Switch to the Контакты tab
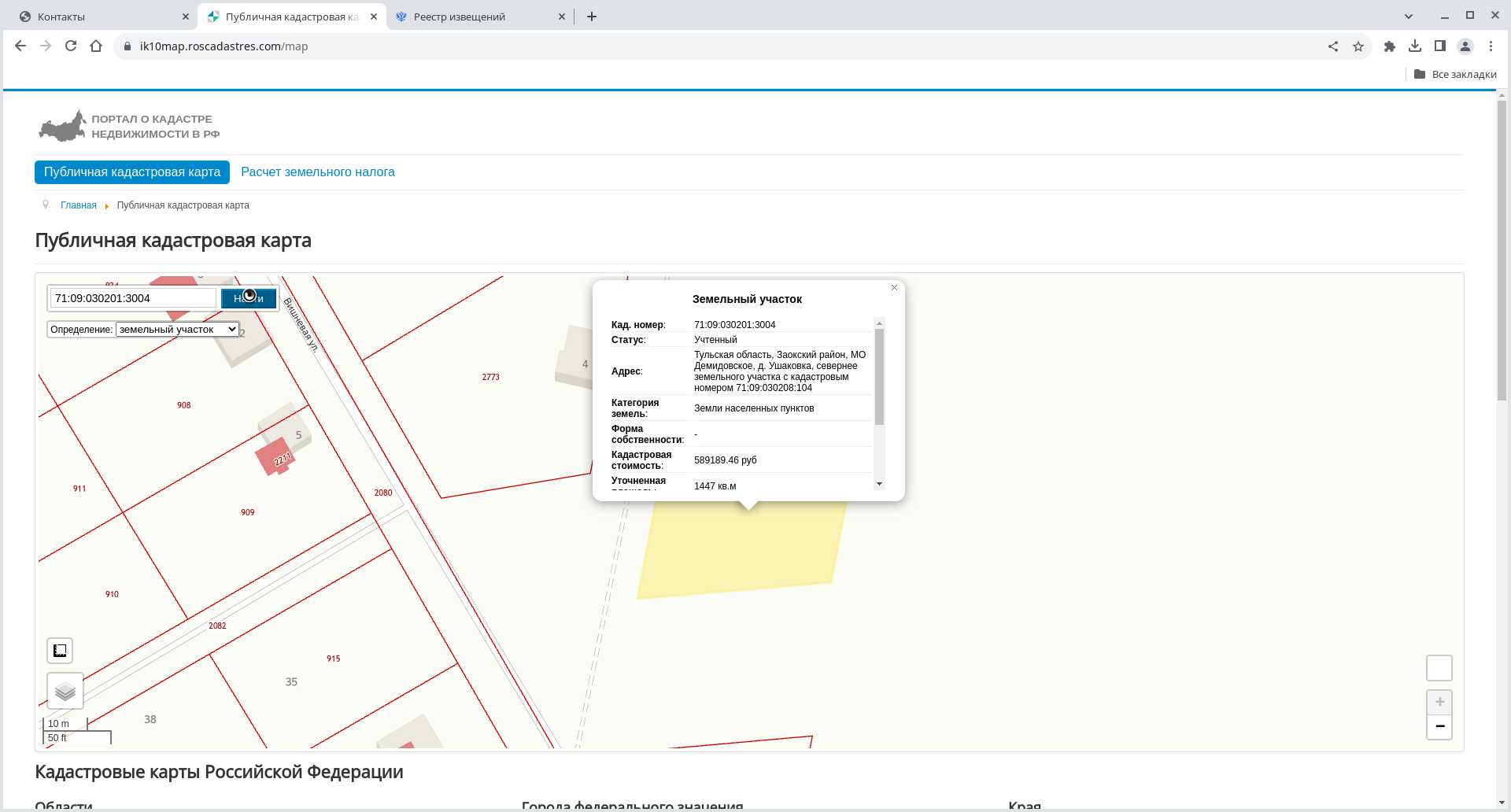 tap(102, 17)
